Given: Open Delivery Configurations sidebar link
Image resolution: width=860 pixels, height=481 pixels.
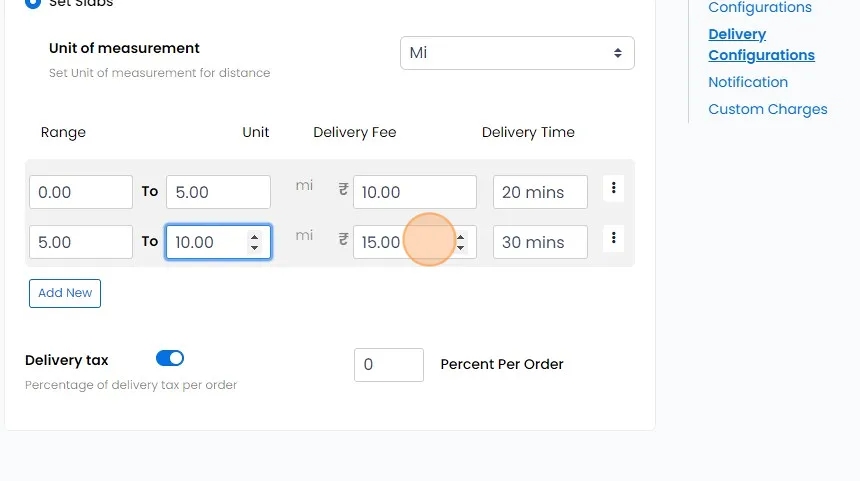Looking at the screenshot, I should point(760,45).
